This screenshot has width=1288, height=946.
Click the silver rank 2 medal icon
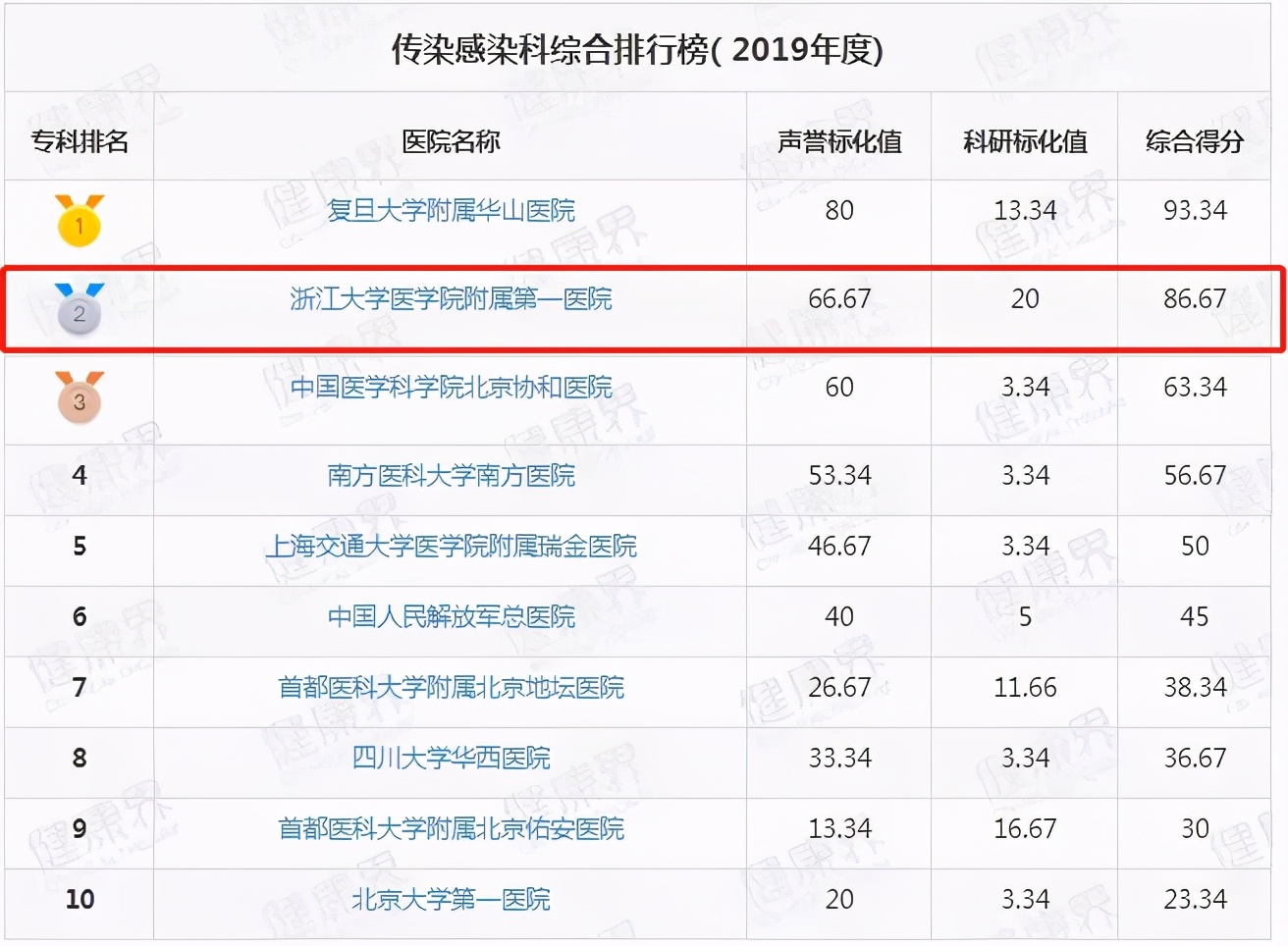point(80,309)
